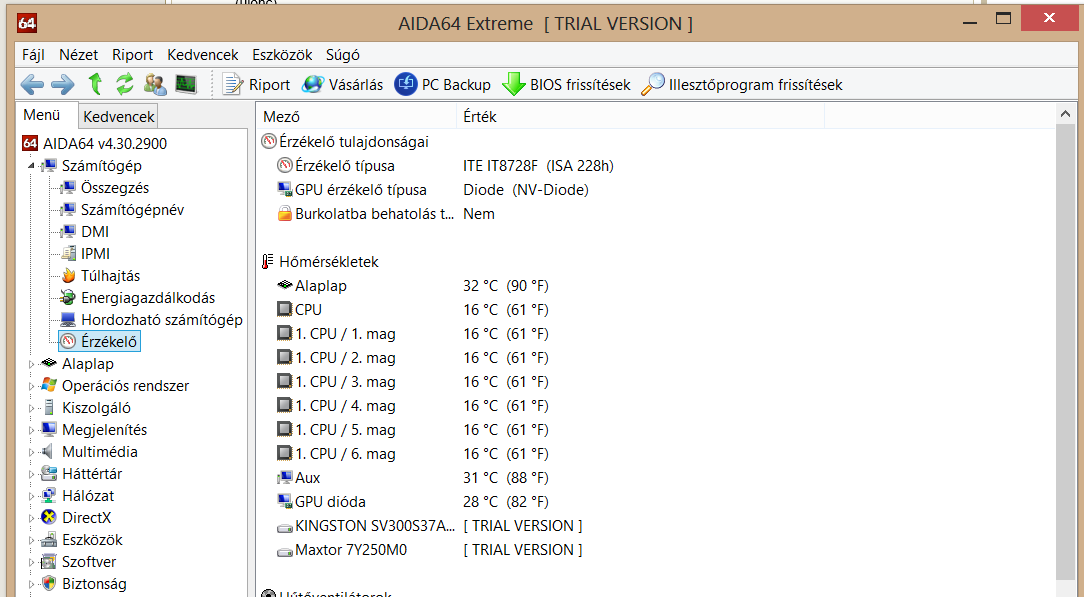The height and width of the screenshot is (597, 1084).
Task: Click the Biztonság shield icon
Action: (x=48, y=584)
